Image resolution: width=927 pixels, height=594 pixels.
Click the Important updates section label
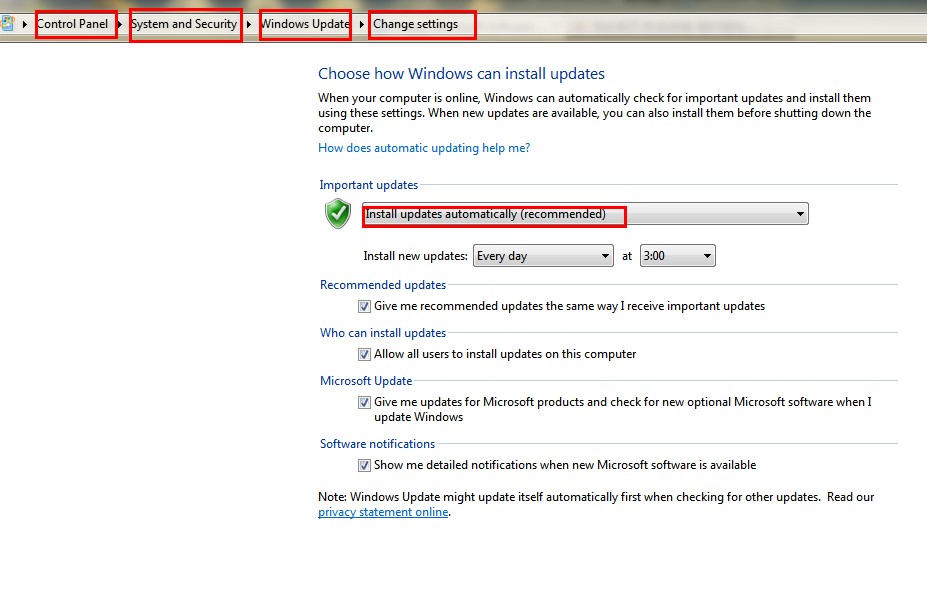pyautogui.click(x=368, y=185)
